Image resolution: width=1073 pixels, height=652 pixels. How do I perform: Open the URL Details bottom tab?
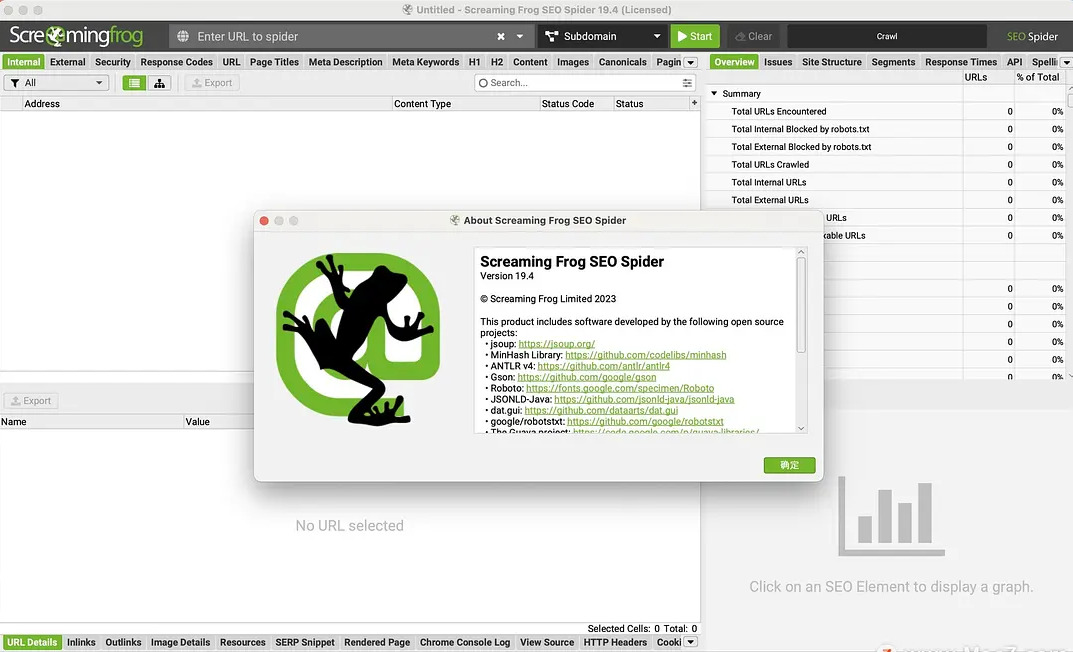(x=32, y=642)
